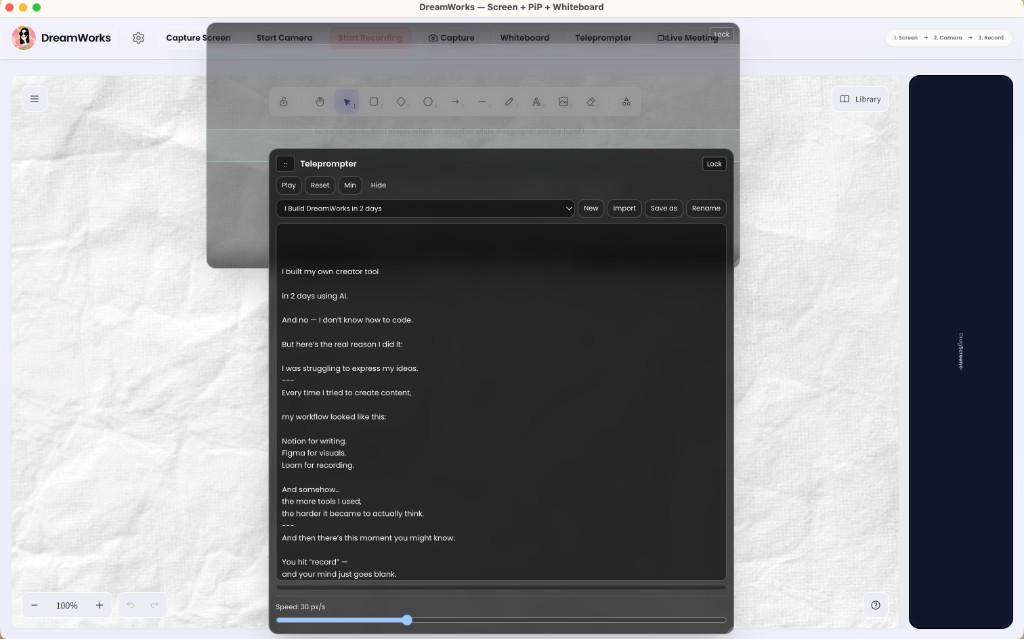1024x639 pixels.
Task: Hide the teleprompter panel
Action: (378, 186)
